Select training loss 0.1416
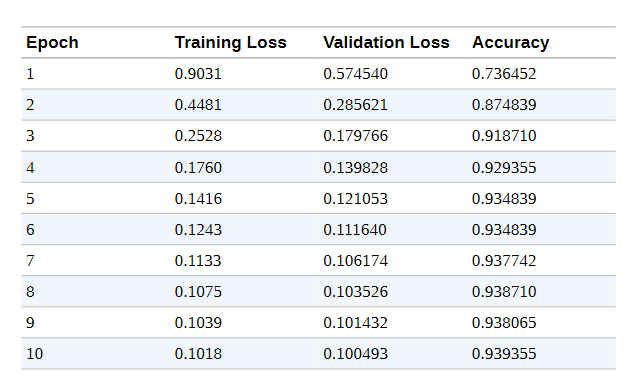Image resolution: width=637 pixels, height=388 pixels. coord(198,199)
